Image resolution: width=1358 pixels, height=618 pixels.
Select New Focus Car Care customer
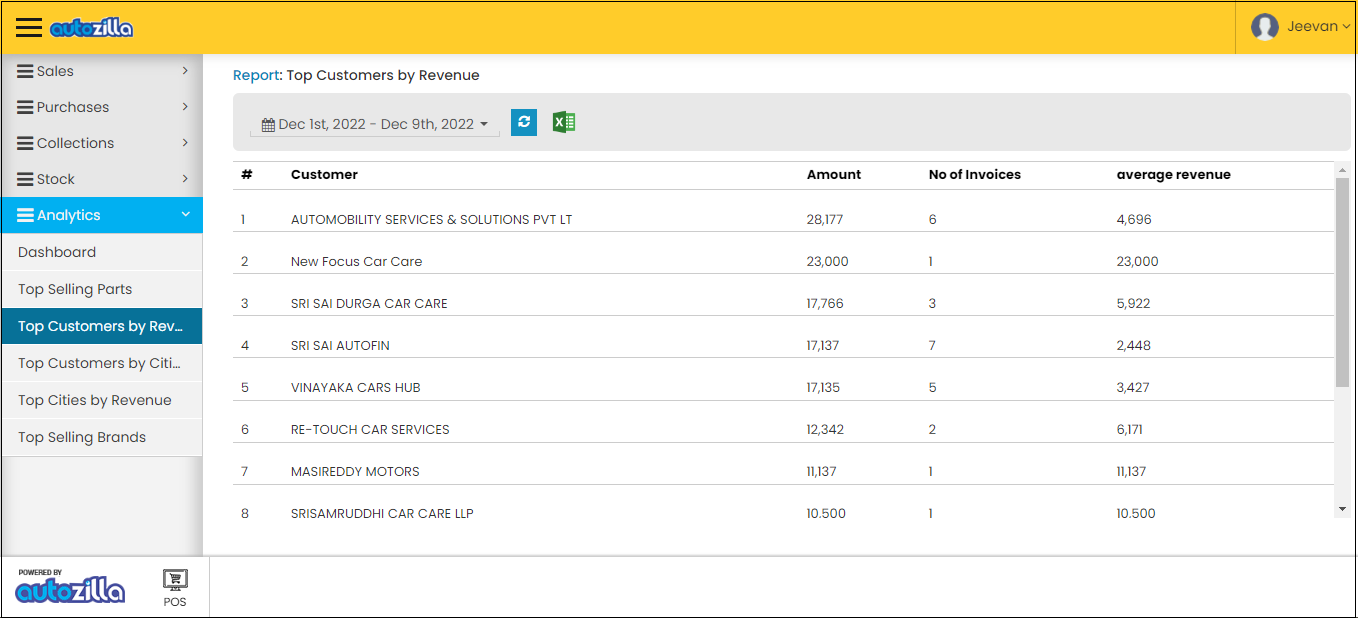click(357, 261)
